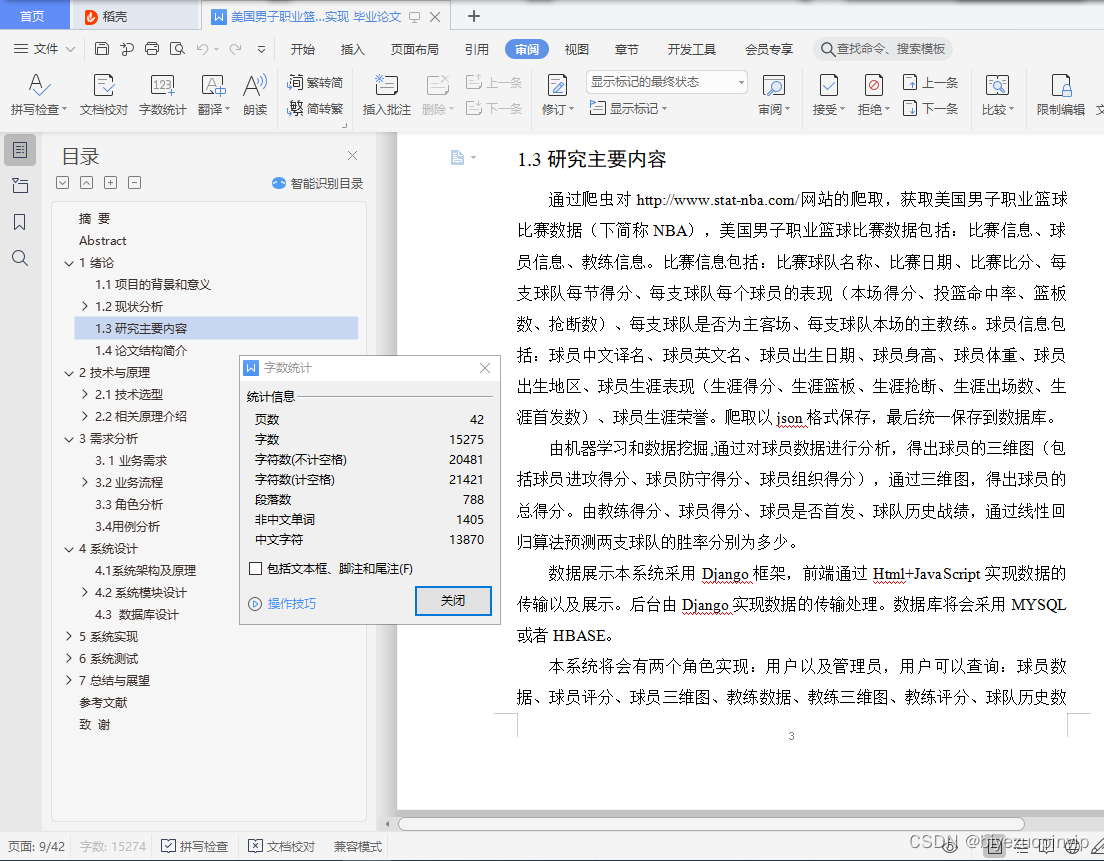
Task: Select 摘 要 in the outline
Action: coord(94,219)
